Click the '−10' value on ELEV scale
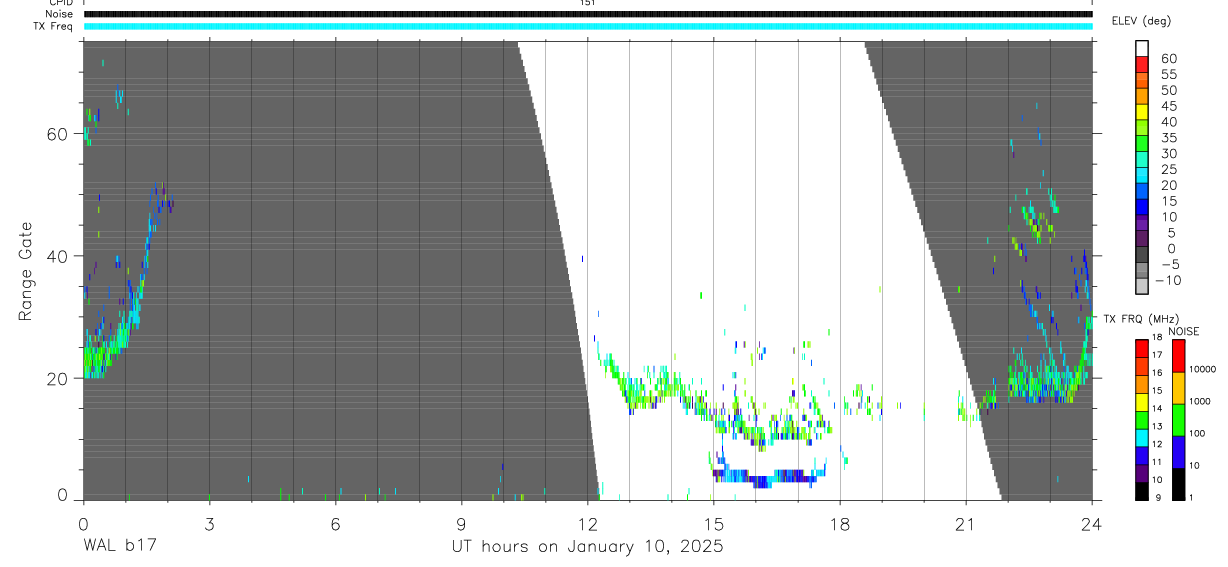The height and width of the screenshot is (567, 1228). click(1167, 281)
